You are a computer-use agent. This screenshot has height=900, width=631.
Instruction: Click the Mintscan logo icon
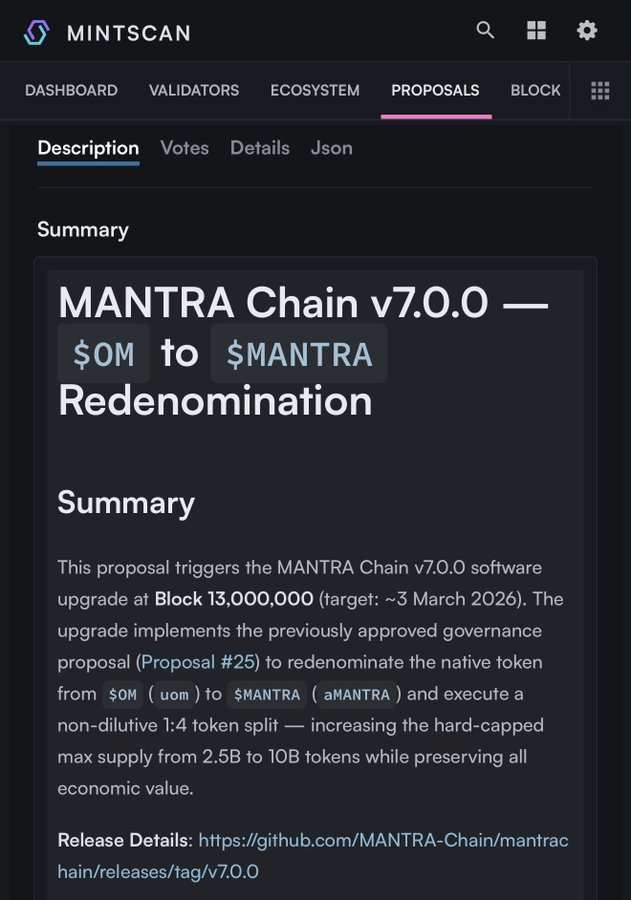[37, 32]
